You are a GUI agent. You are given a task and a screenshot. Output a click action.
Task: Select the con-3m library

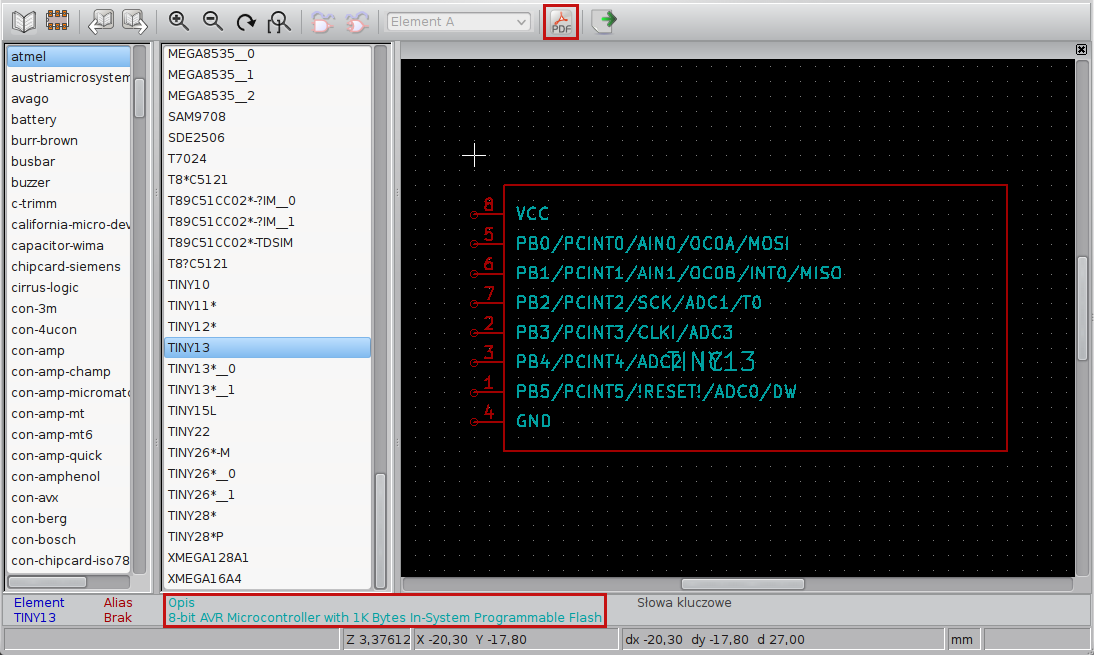pos(68,308)
